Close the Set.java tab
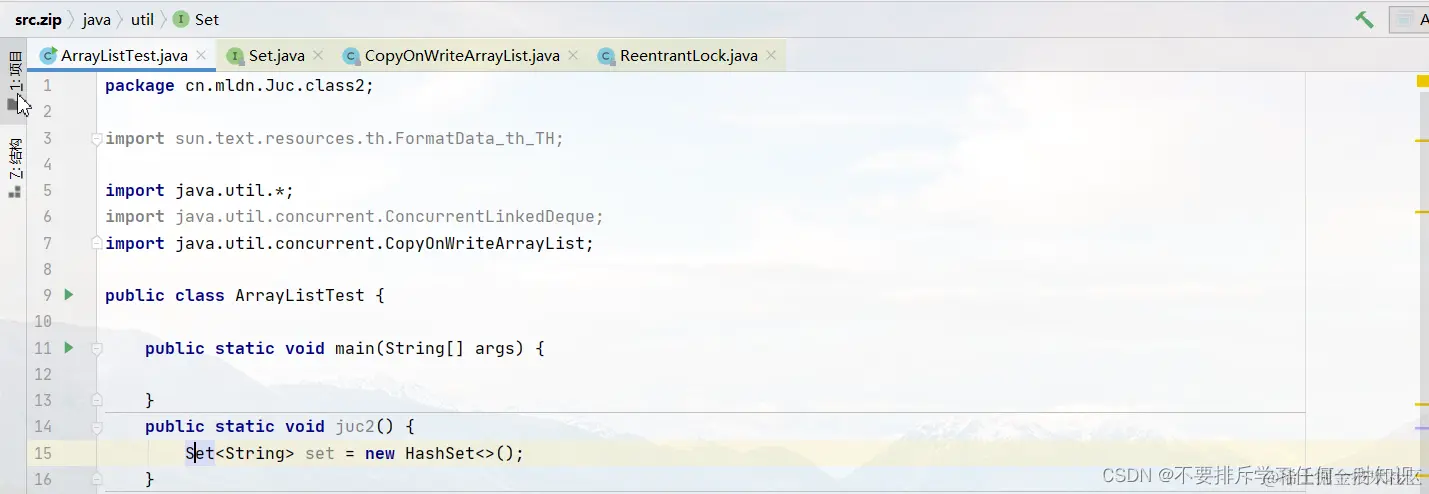 [x=318, y=56]
